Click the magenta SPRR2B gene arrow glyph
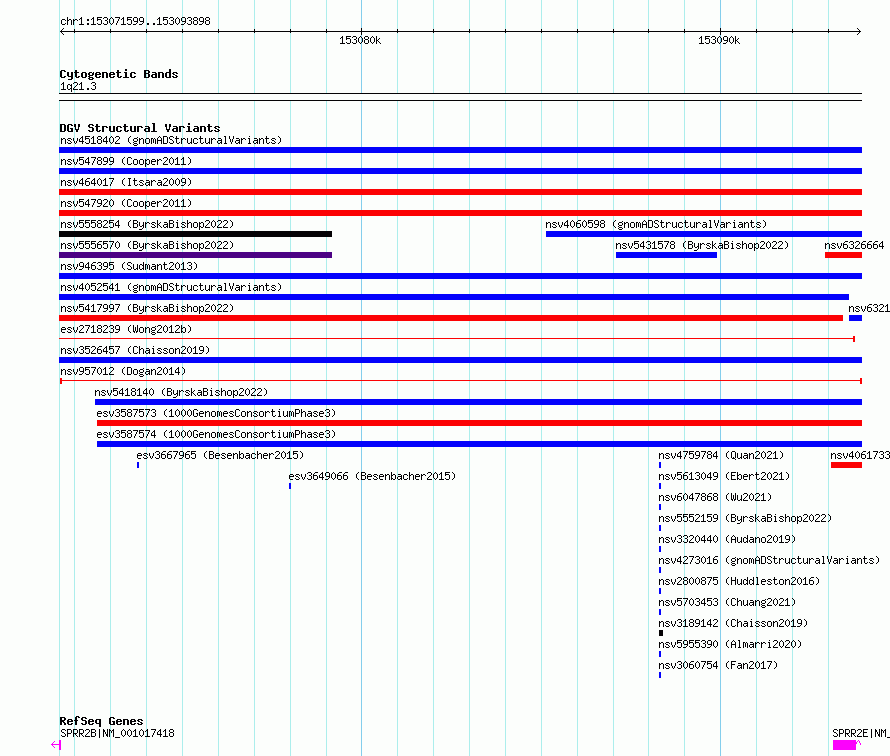This screenshot has height=756, width=890. point(56,745)
